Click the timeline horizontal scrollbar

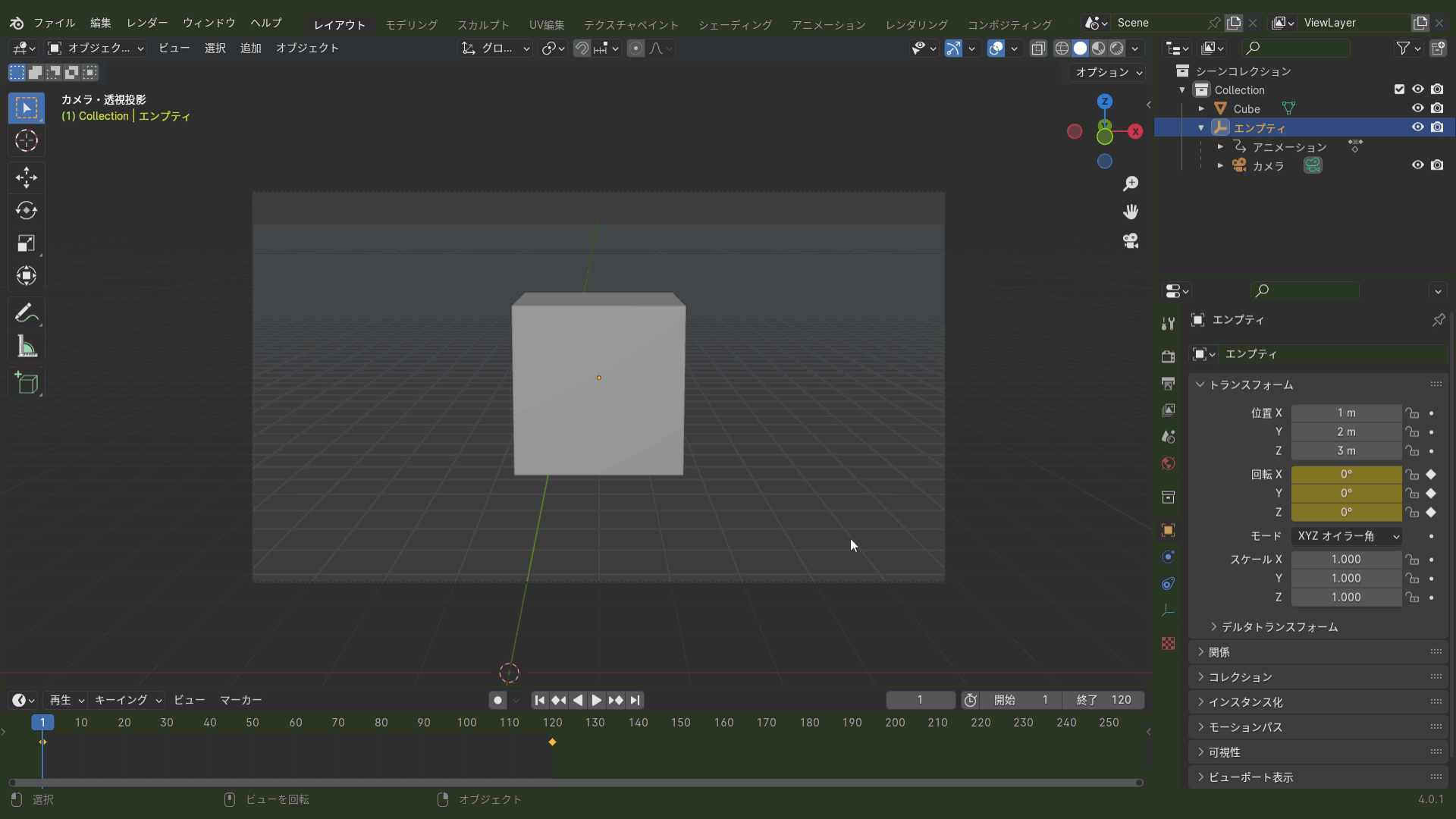[x=576, y=783]
